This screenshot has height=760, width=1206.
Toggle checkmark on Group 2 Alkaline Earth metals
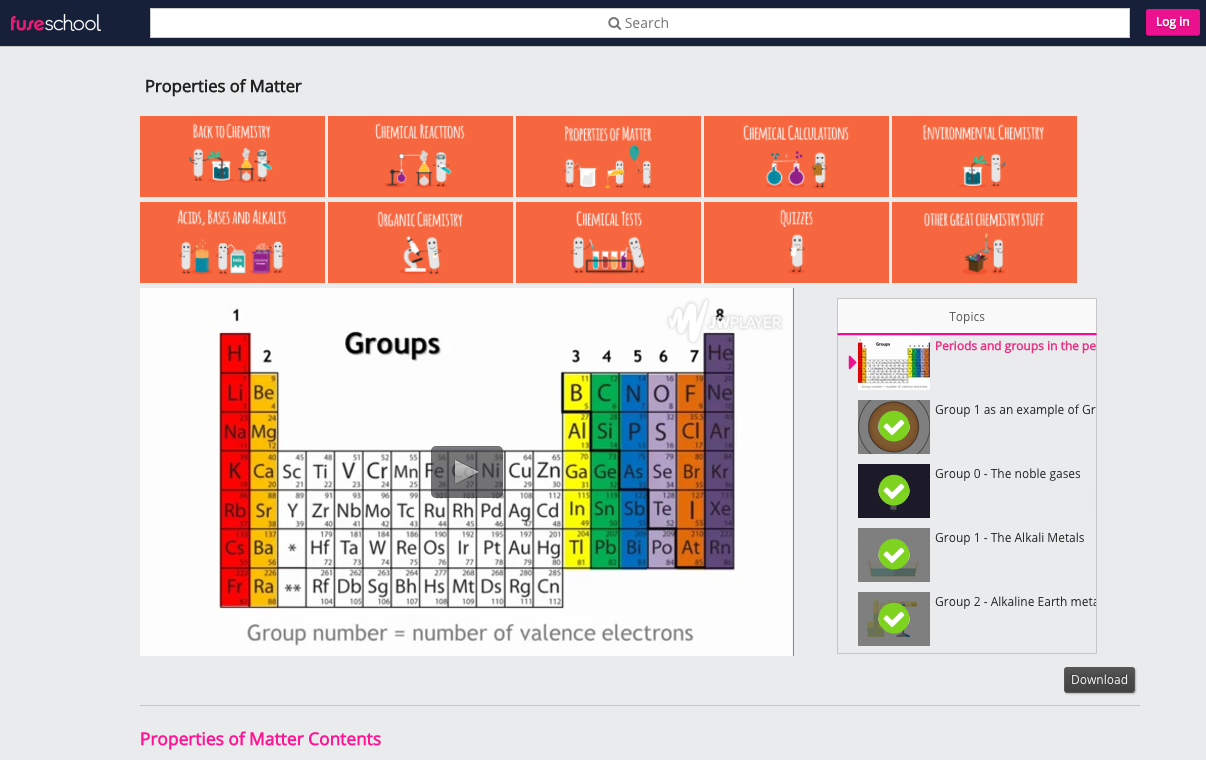point(893,618)
